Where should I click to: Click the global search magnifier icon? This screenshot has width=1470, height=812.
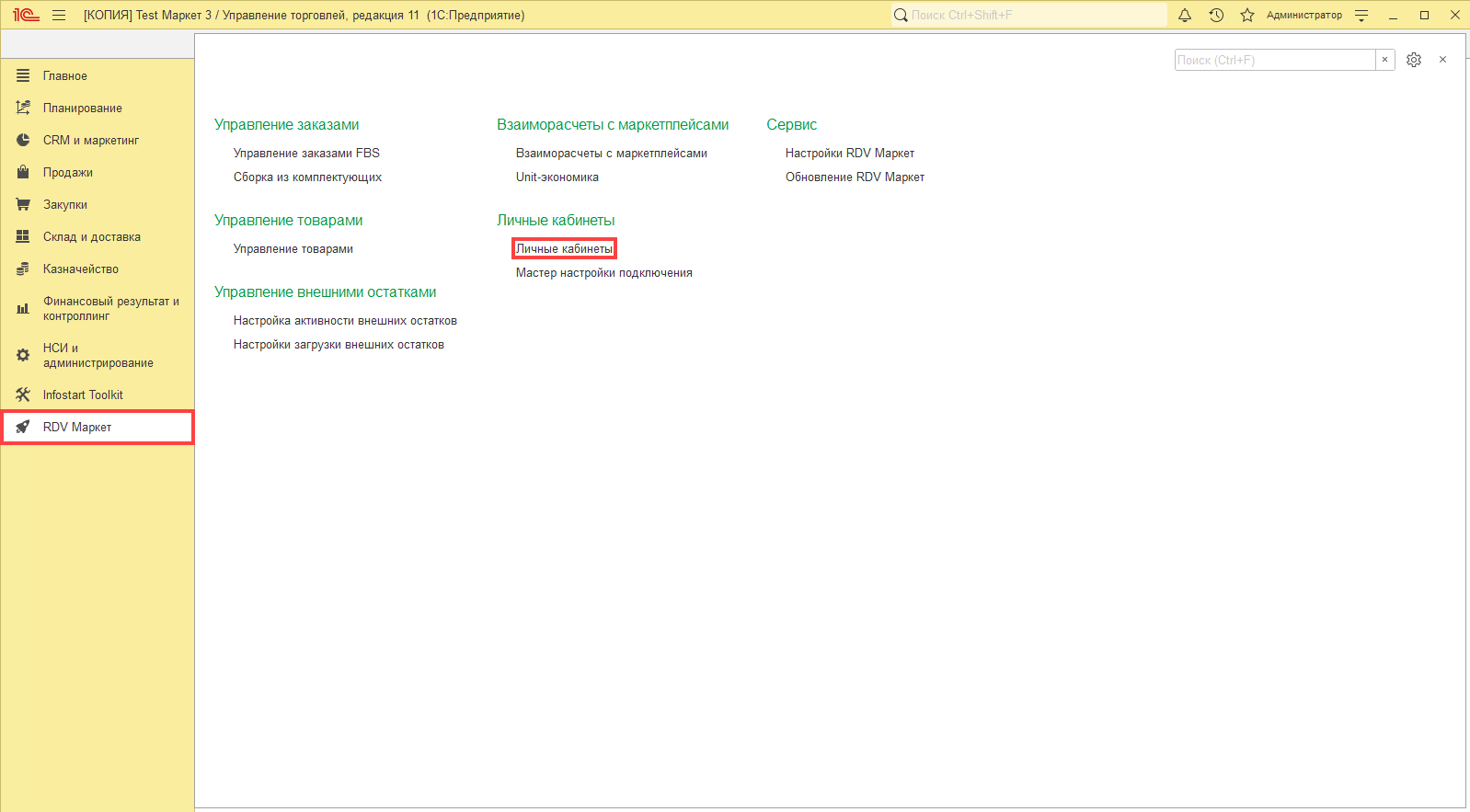[901, 15]
